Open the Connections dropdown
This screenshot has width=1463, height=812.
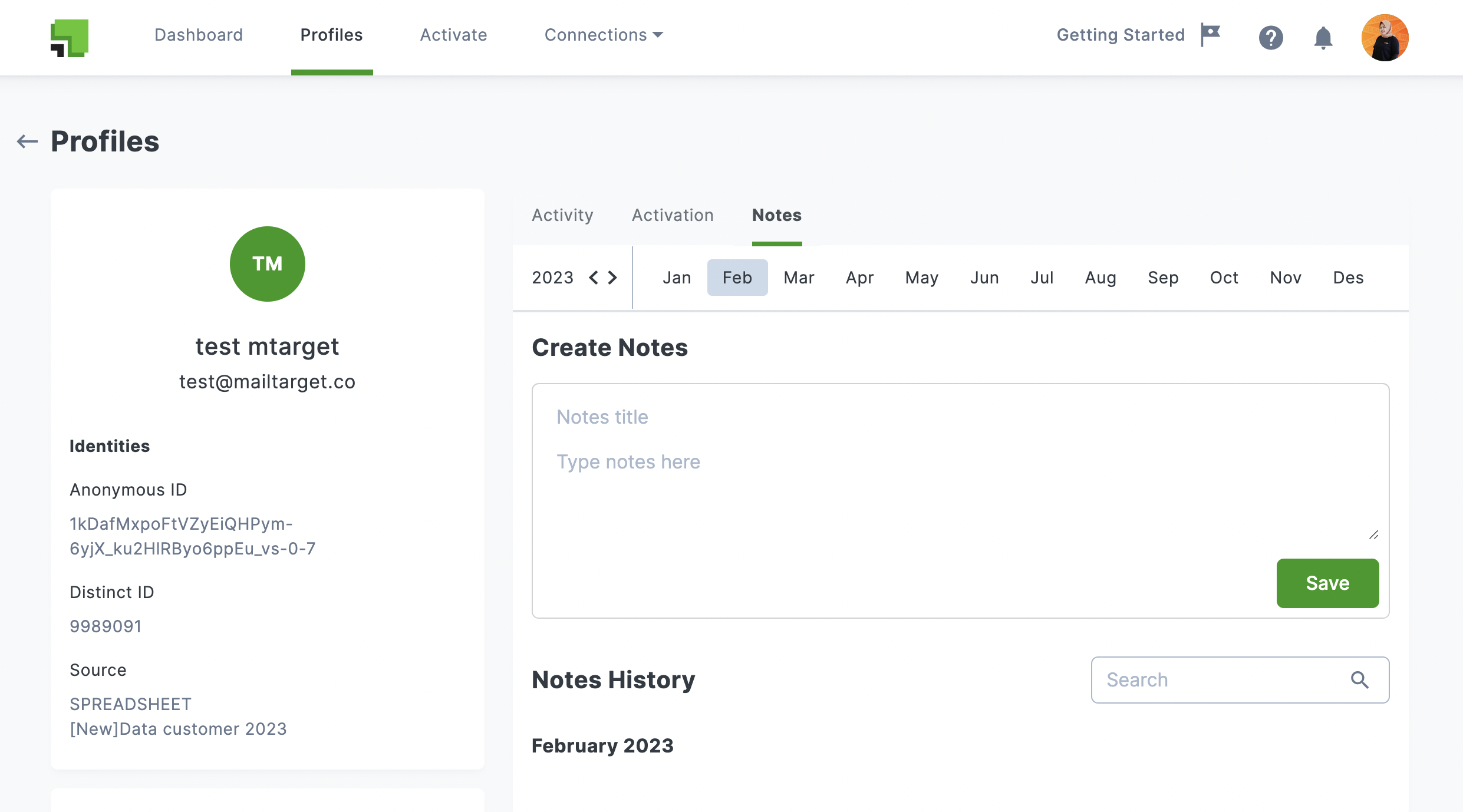603,35
